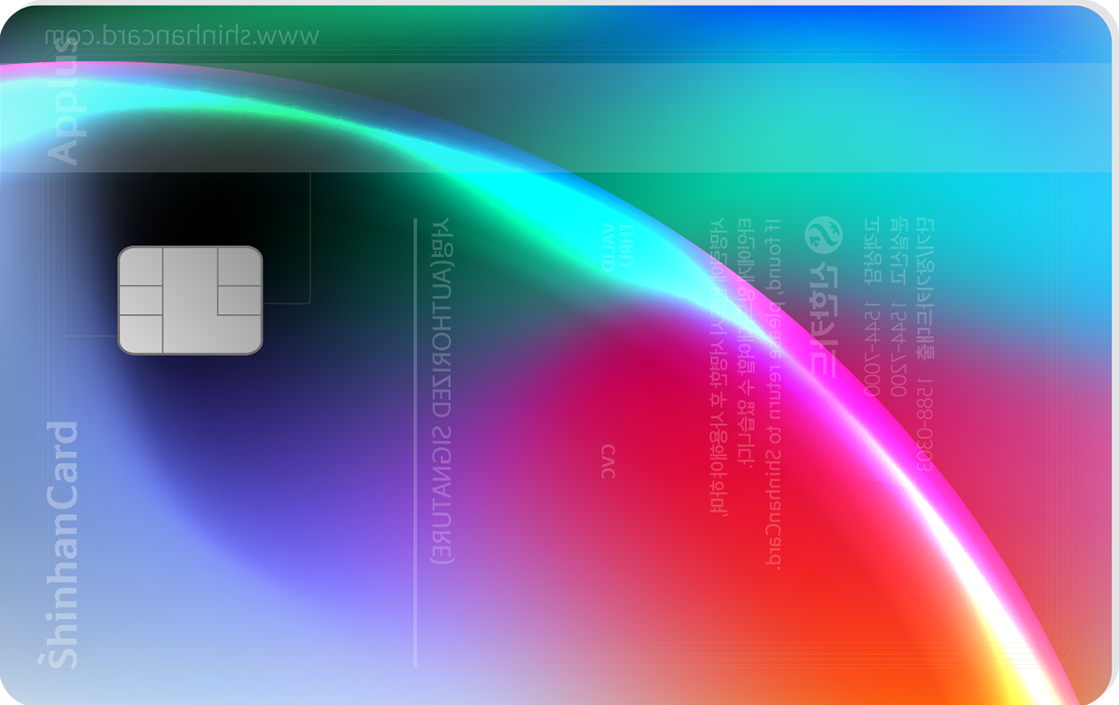Click the silver EMV chip on the card
This screenshot has width=1119, height=705.
tap(190, 300)
